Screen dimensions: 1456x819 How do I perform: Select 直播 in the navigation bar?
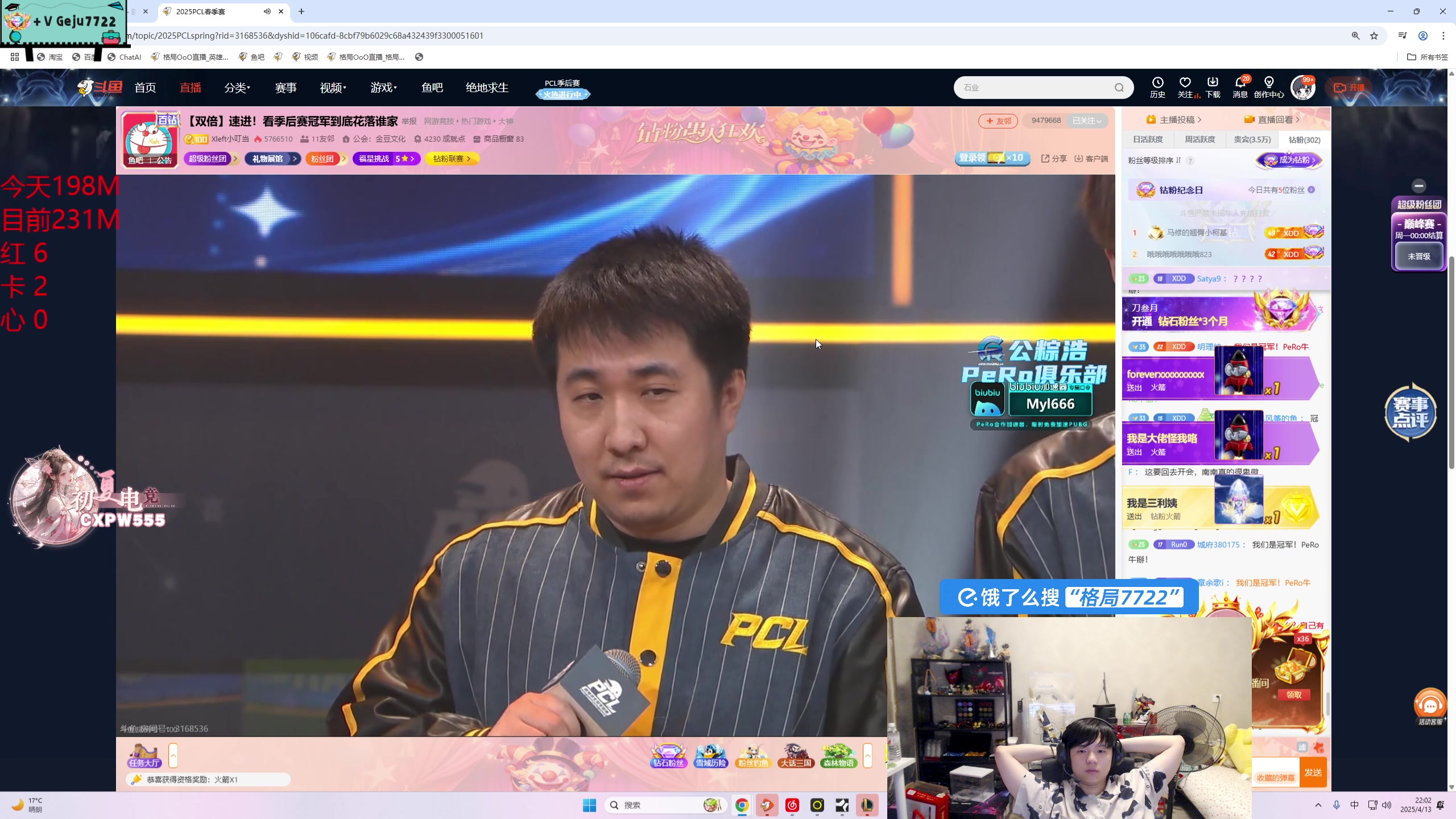tap(191, 88)
